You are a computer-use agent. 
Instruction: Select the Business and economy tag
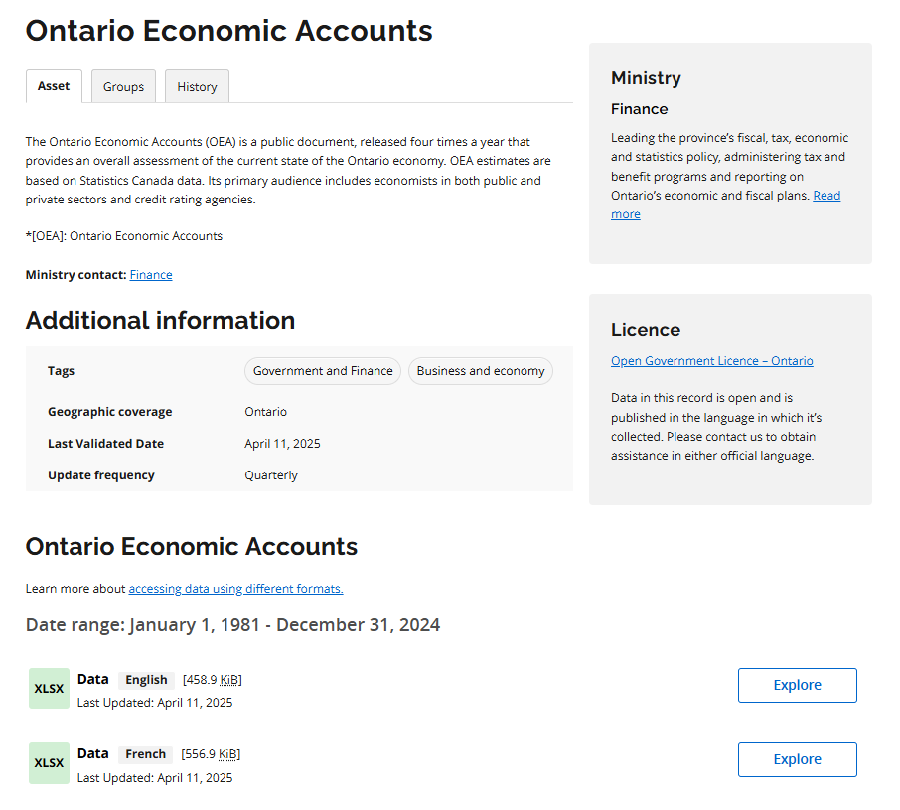[x=480, y=371]
